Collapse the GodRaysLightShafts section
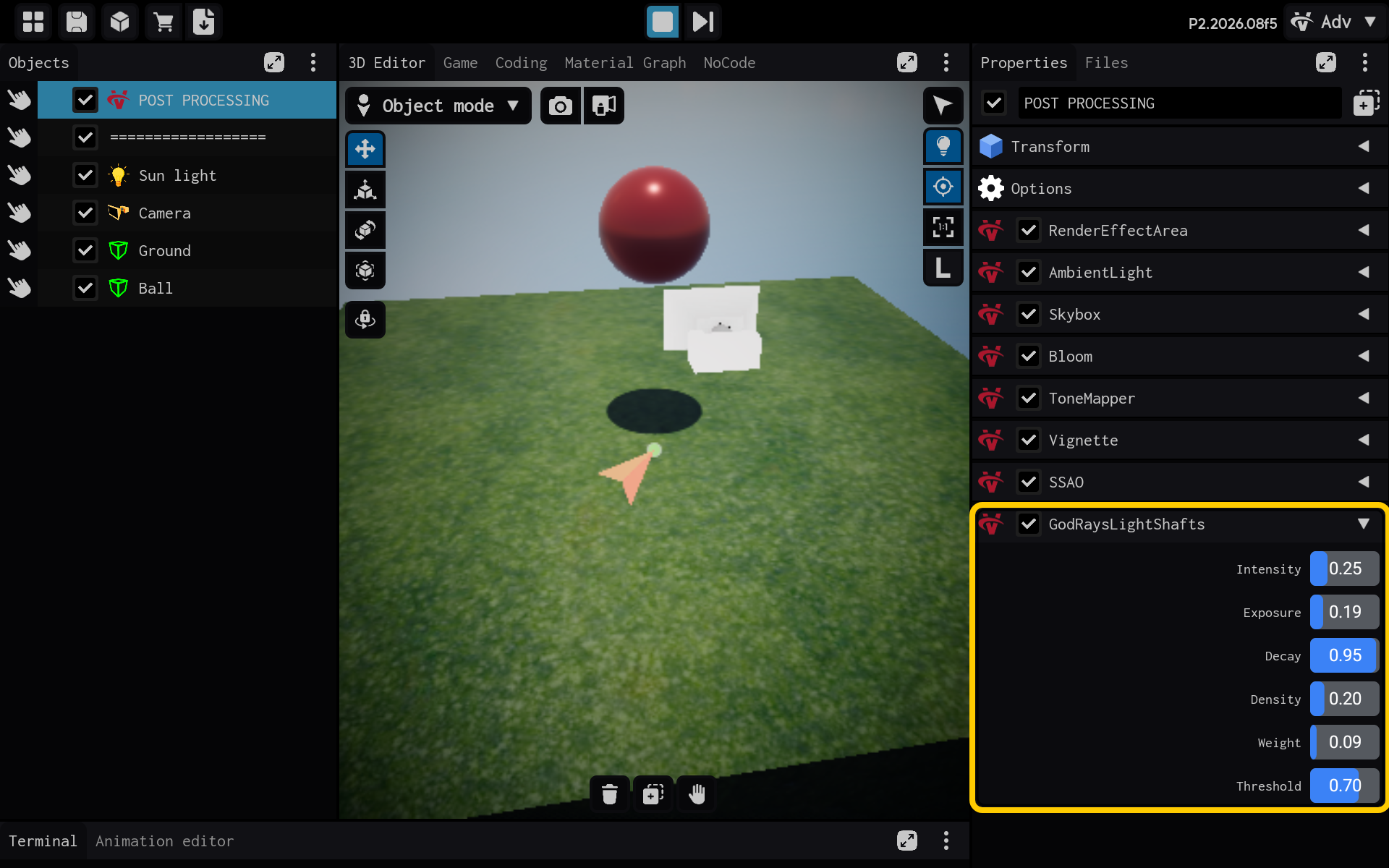Image resolution: width=1389 pixels, height=868 pixels. pyautogui.click(x=1364, y=524)
